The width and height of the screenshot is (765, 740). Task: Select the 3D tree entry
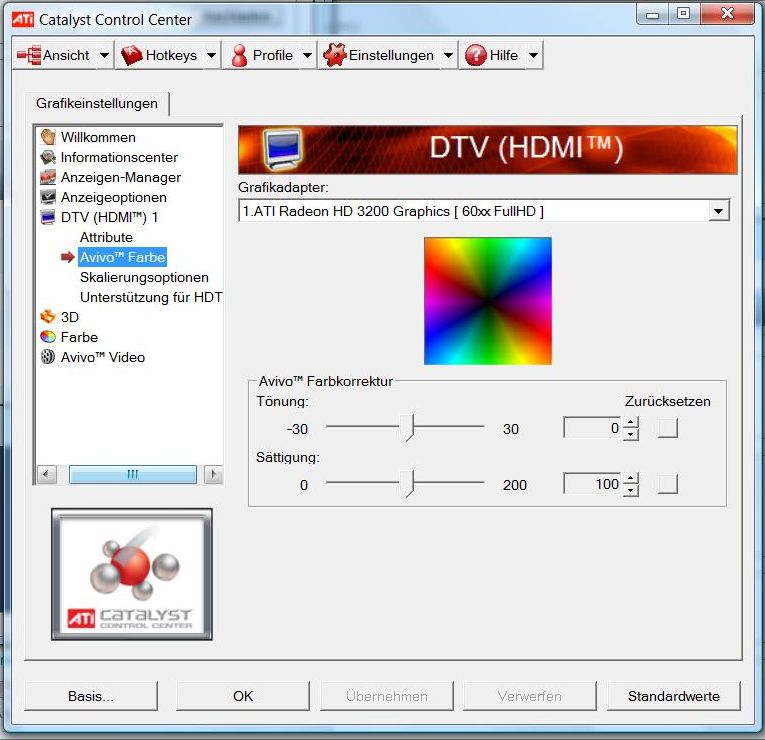coord(69,317)
